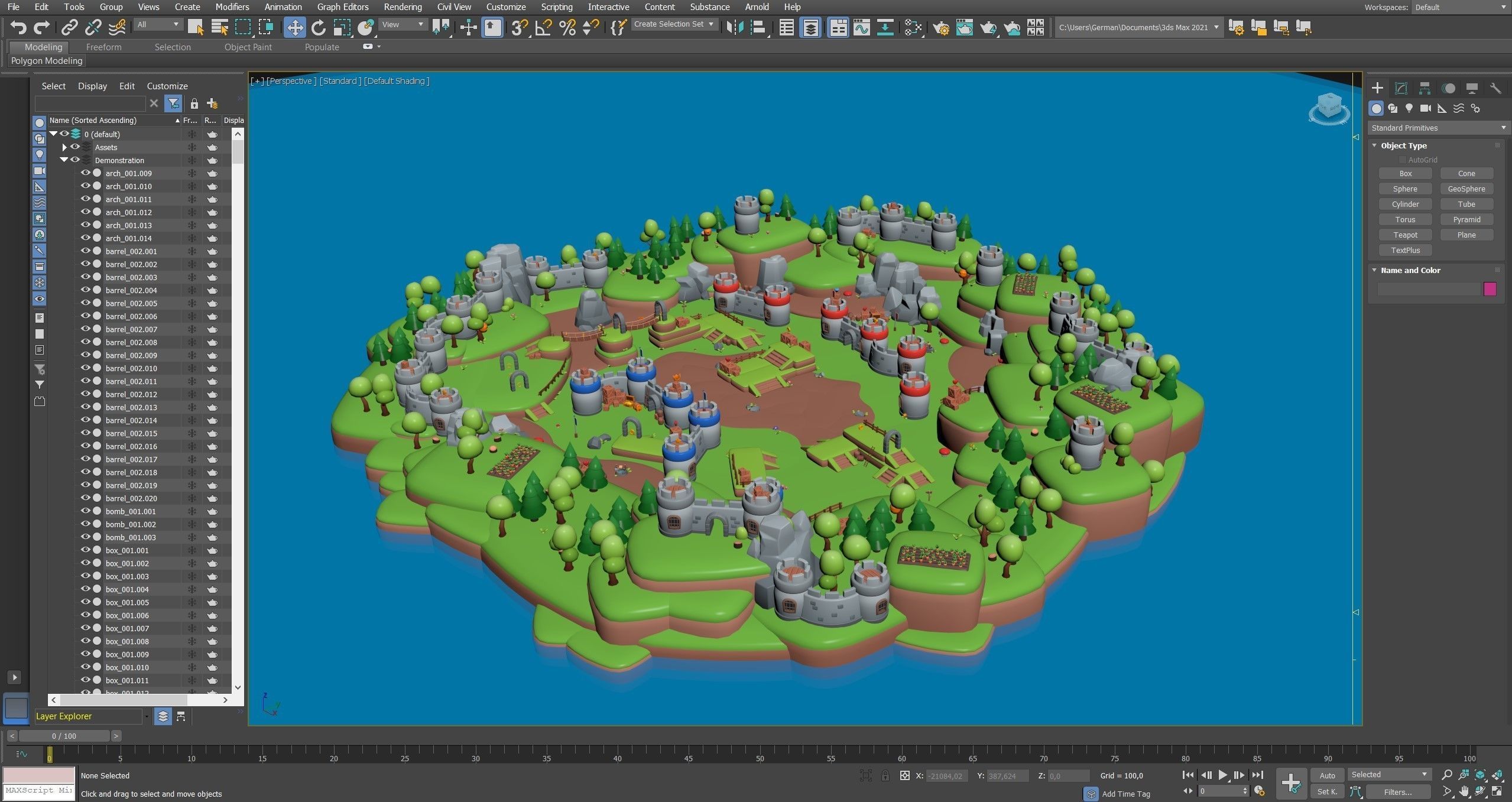Click the Layer Explorer vertical scrollbar
The height and width of the screenshot is (802, 1512).
tap(238, 411)
